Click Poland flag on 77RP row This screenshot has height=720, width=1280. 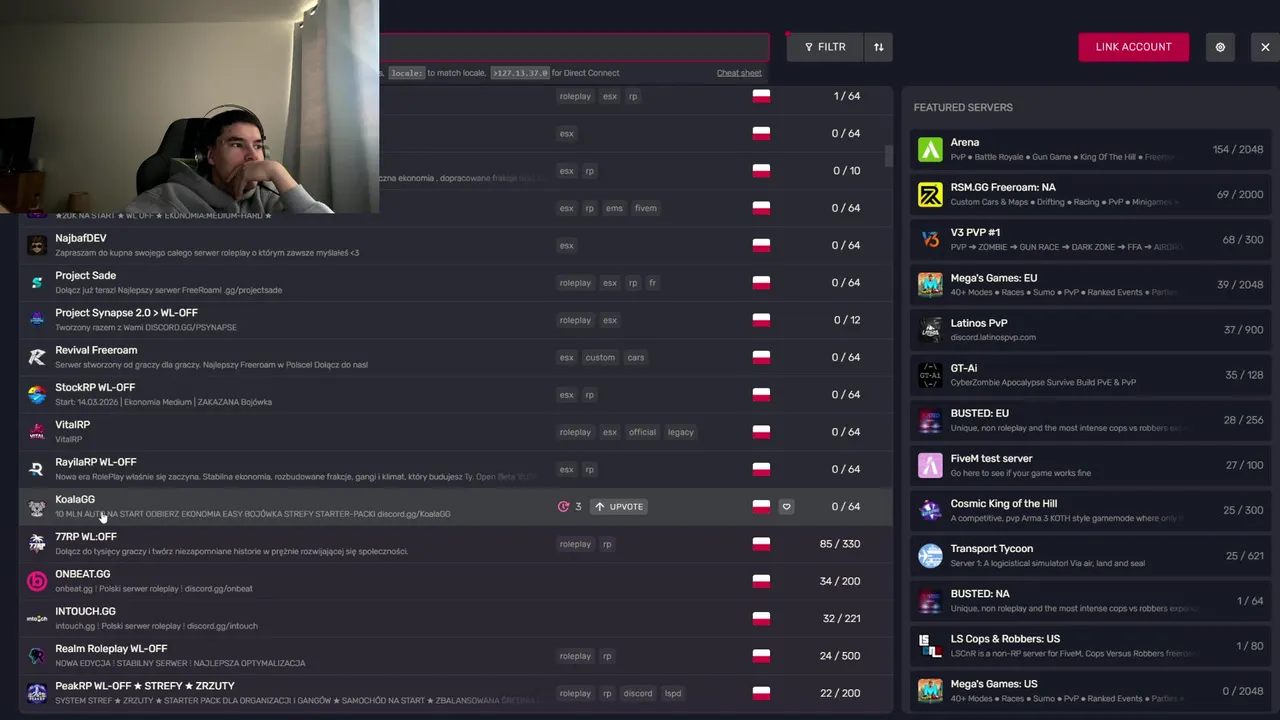pyautogui.click(x=761, y=544)
